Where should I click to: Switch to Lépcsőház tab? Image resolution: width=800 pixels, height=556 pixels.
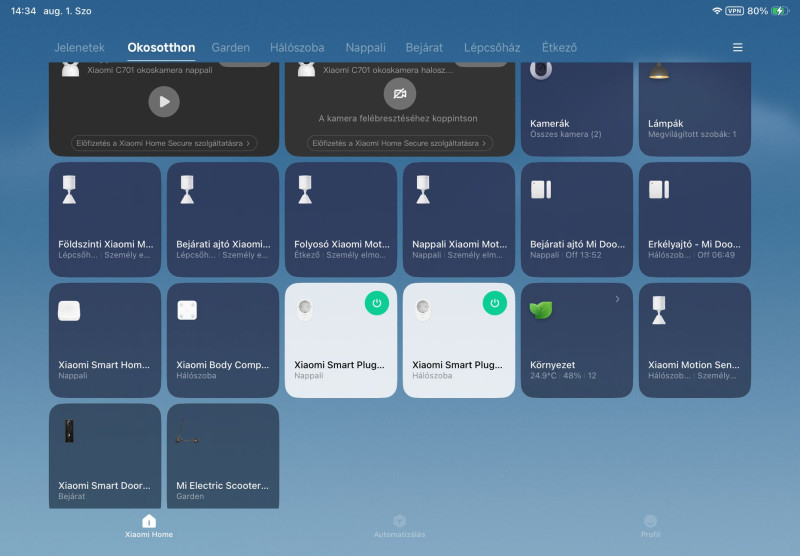point(492,47)
